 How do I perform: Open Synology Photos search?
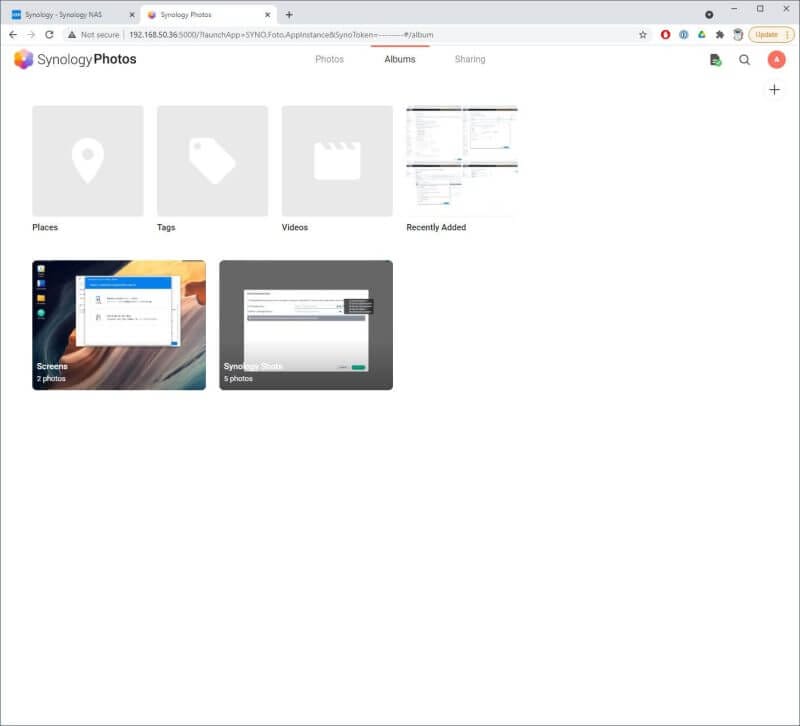746,60
